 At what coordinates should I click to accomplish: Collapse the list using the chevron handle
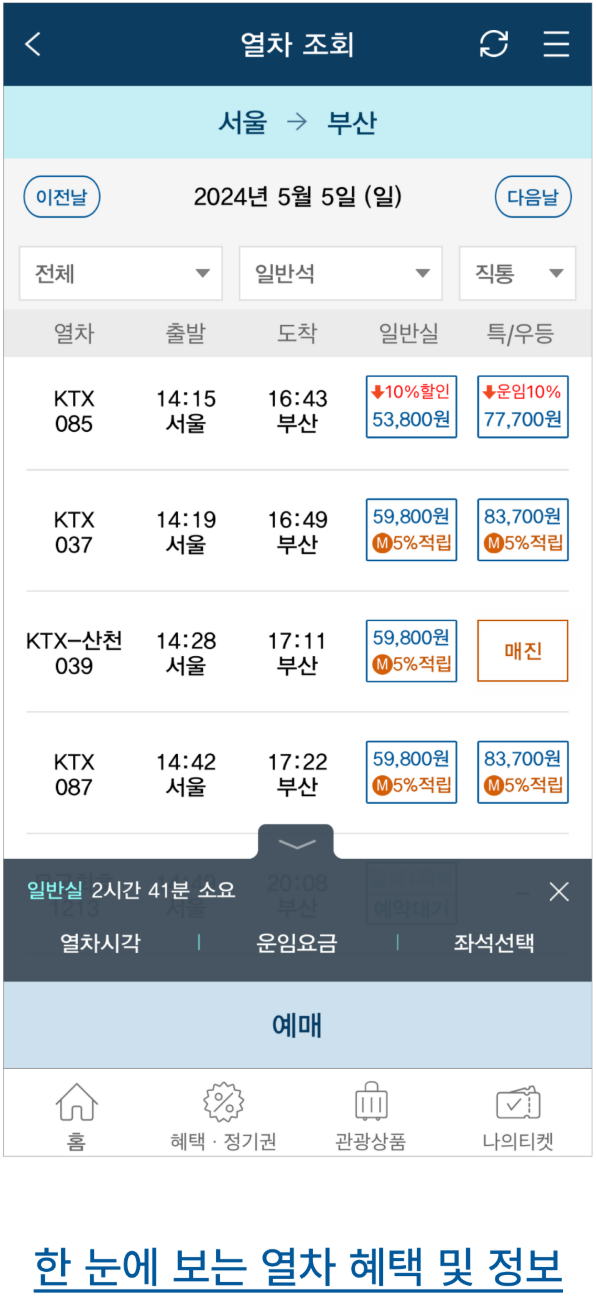click(x=296, y=843)
